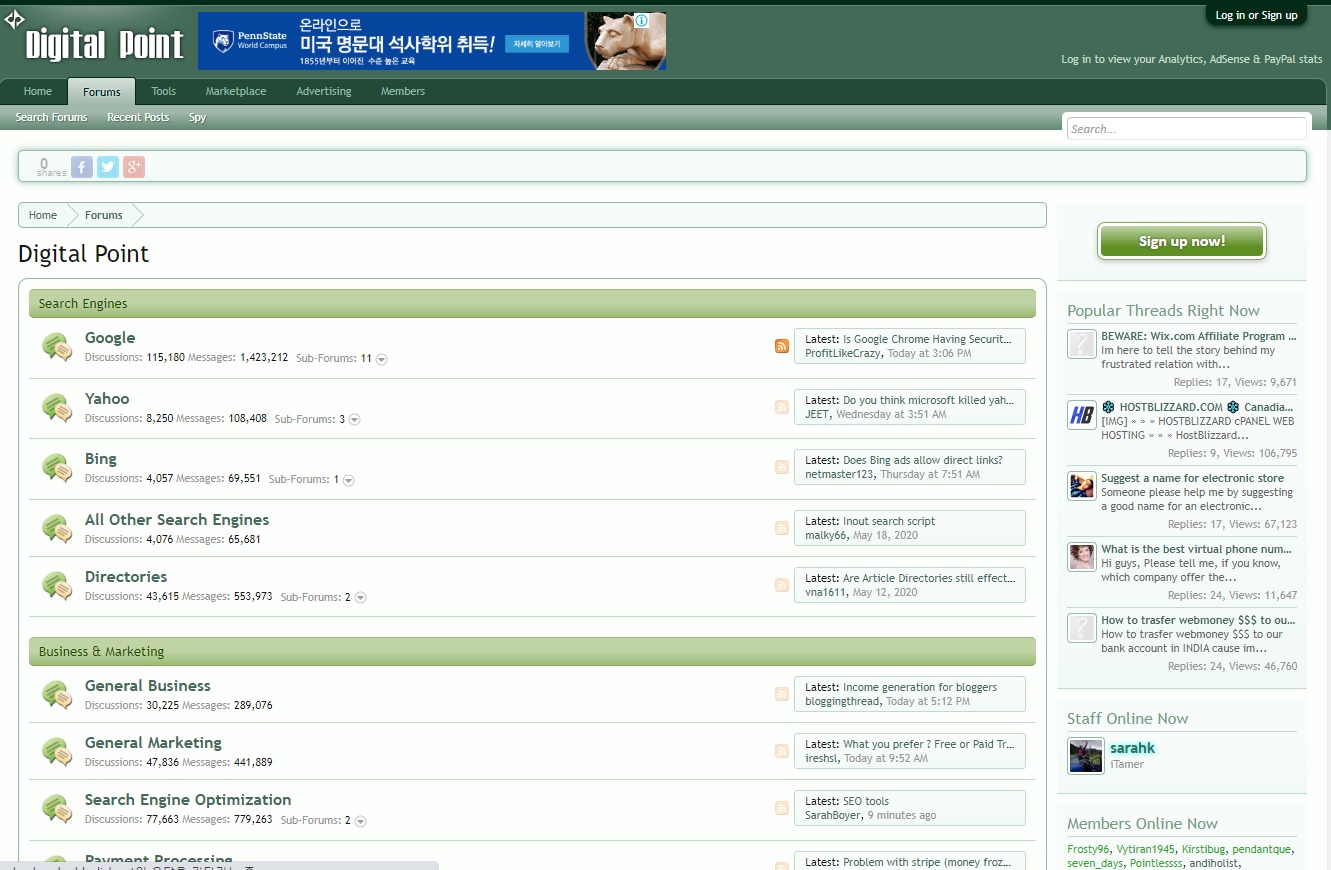Open Directories forum RSS feed icon
1331x870 pixels.
[x=782, y=585]
